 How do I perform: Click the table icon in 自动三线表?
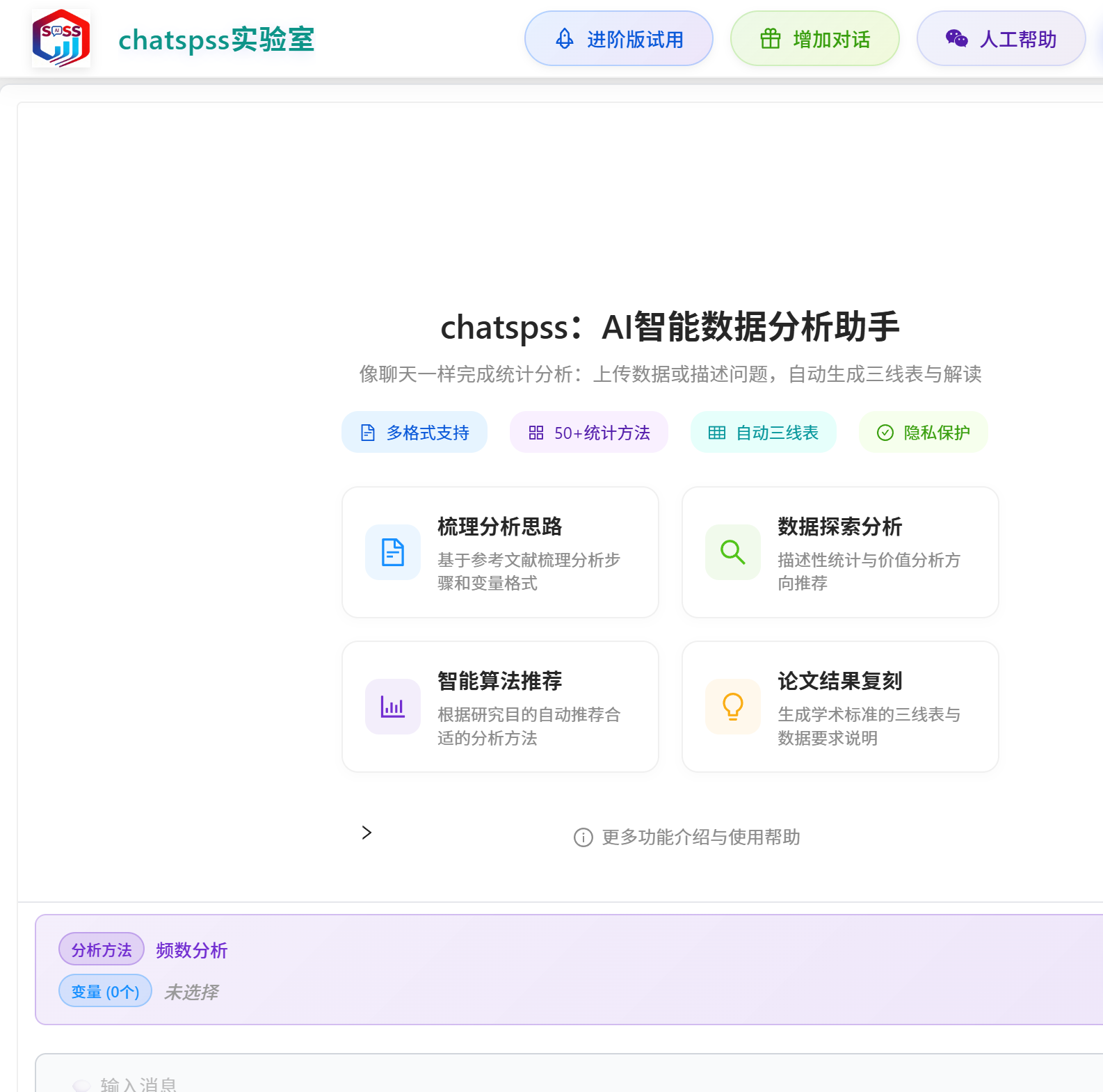click(717, 433)
